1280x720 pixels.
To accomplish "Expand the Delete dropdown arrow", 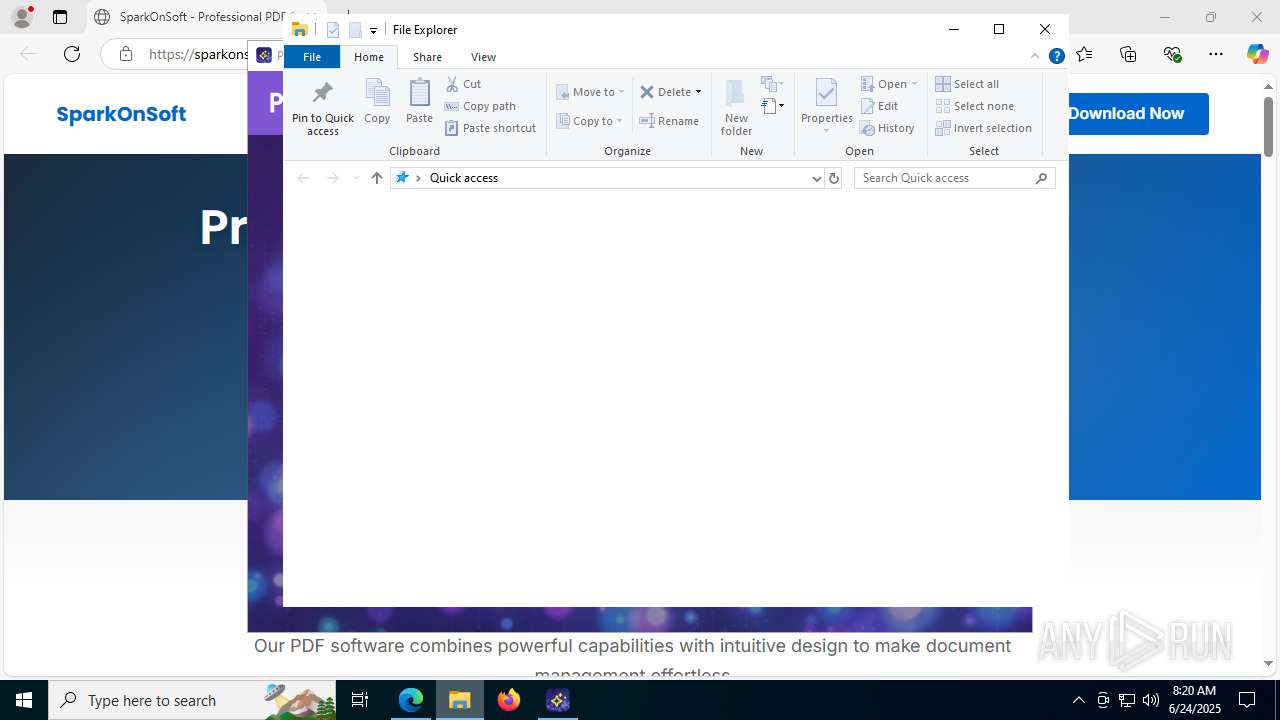I will click(x=698, y=92).
